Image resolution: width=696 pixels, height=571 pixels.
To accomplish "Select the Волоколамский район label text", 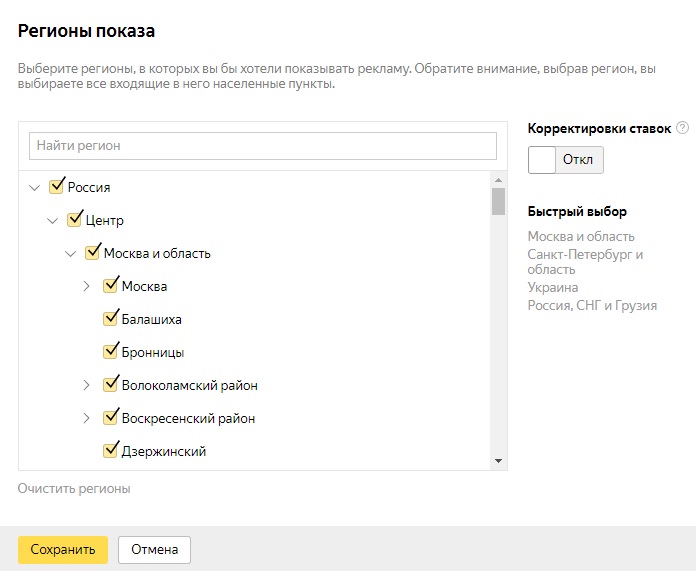I will [x=190, y=385].
